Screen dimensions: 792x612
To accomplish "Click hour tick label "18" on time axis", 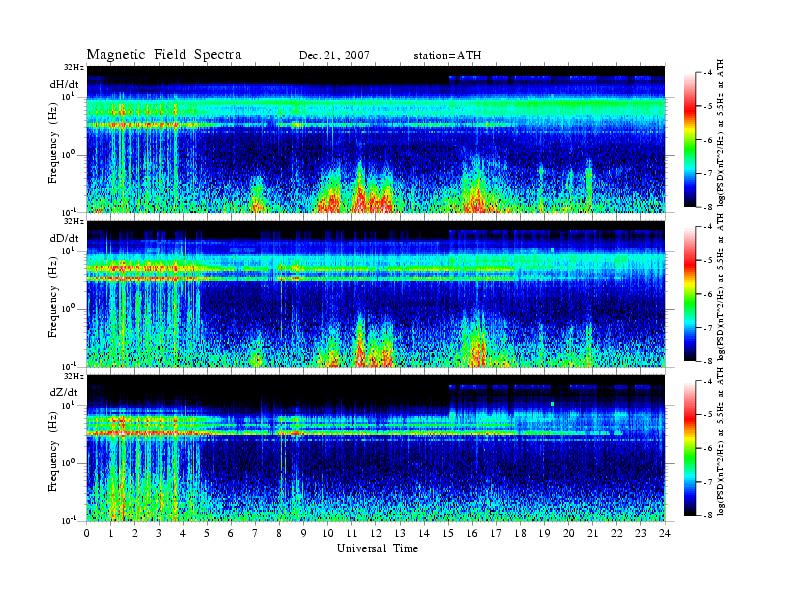I will (520, 533).
